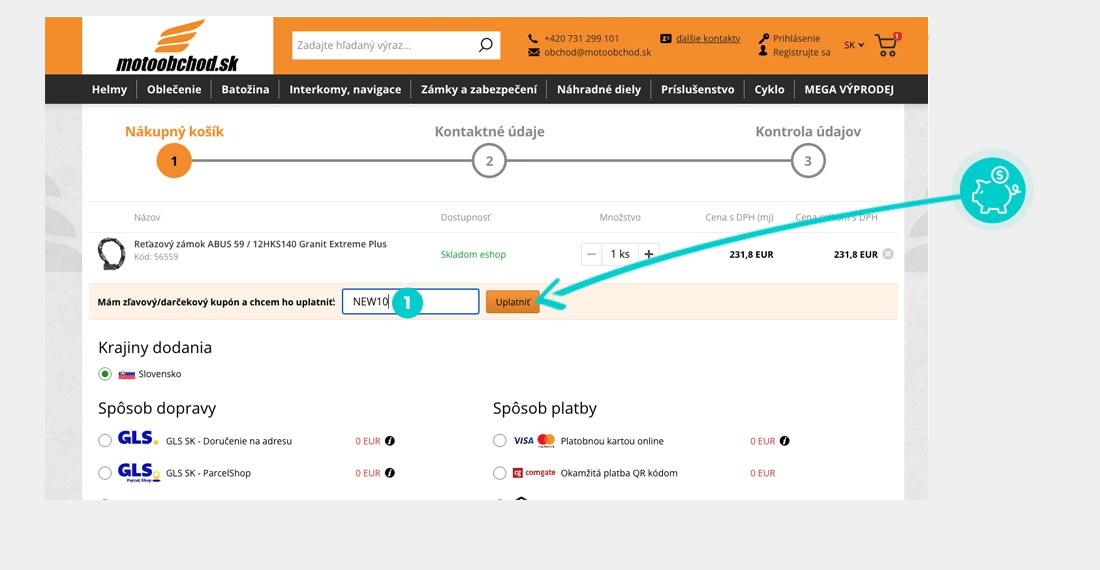Click the obchod@motoobchod.sk email link

pyautogui.click(x=598, y=52)
